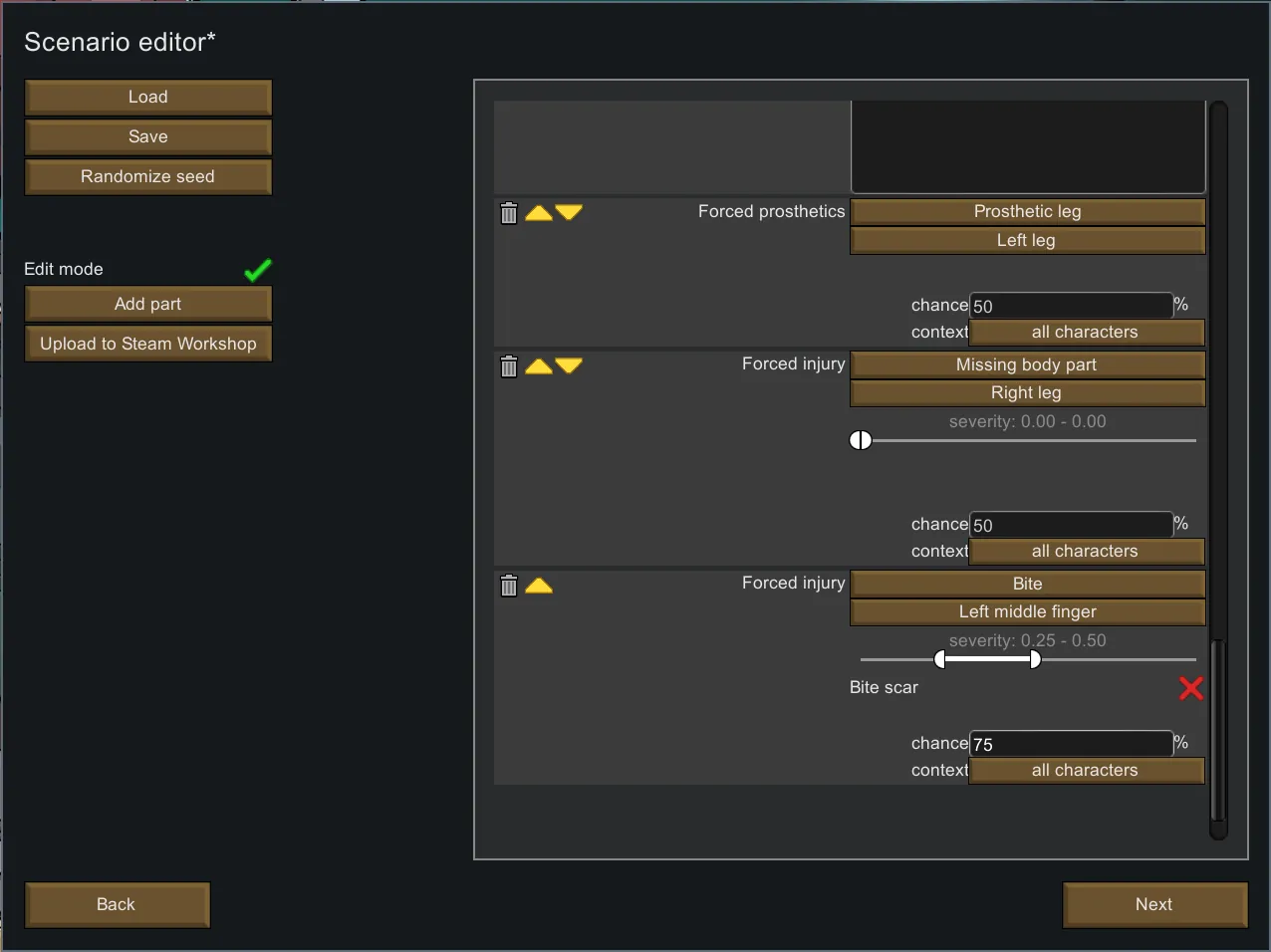Delete the Bite forced injury entry

tap(509, 586)
